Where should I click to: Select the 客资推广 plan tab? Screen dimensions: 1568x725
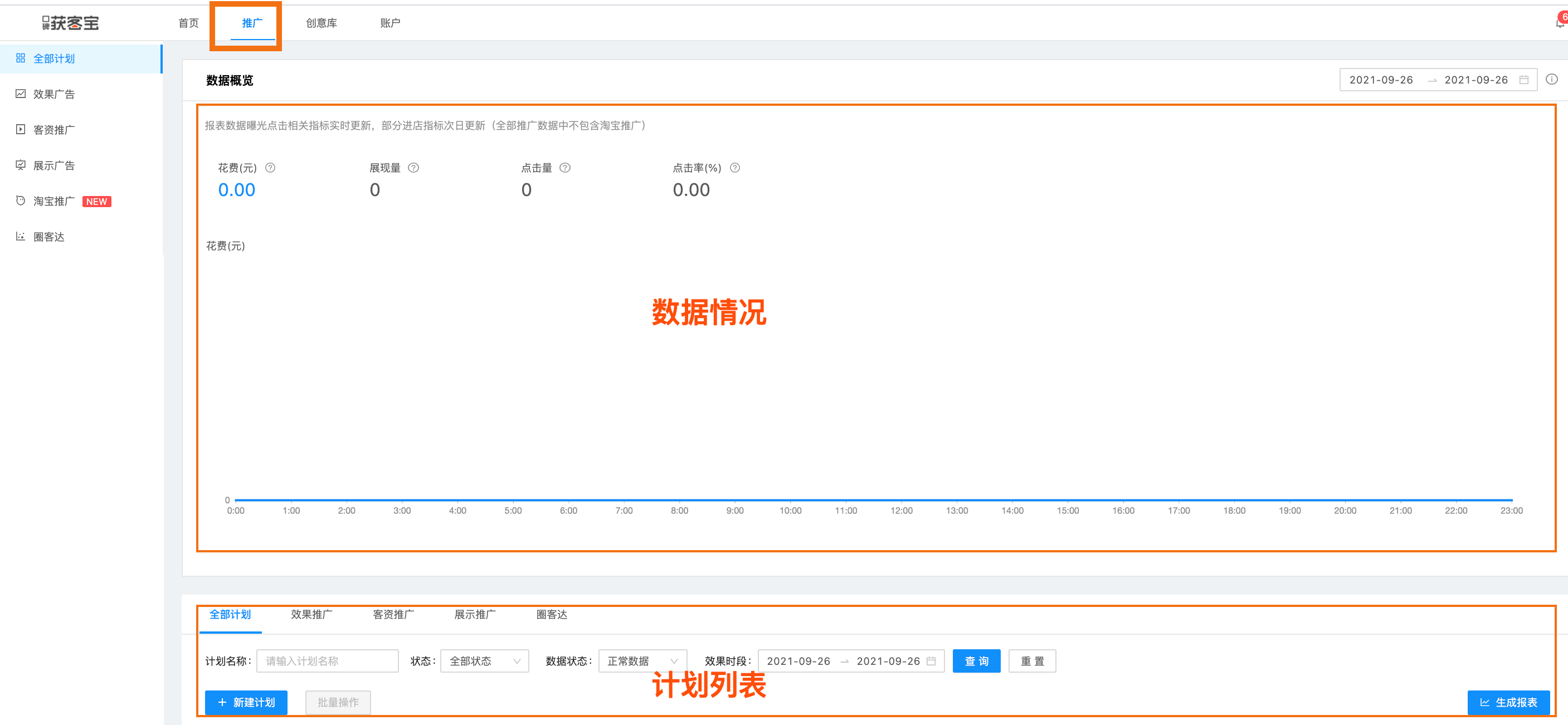point(393,614)
